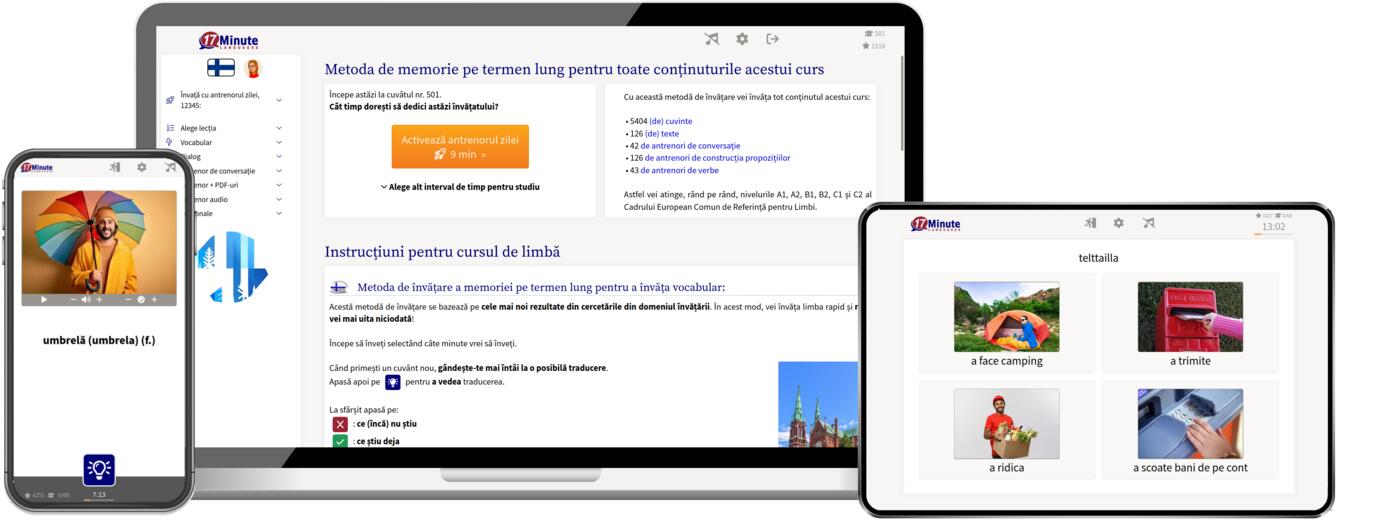The width and height of the screenshot is (1400, 532).
Task: Follow the '(de) texte' link
Action: [x=662, y=133]
